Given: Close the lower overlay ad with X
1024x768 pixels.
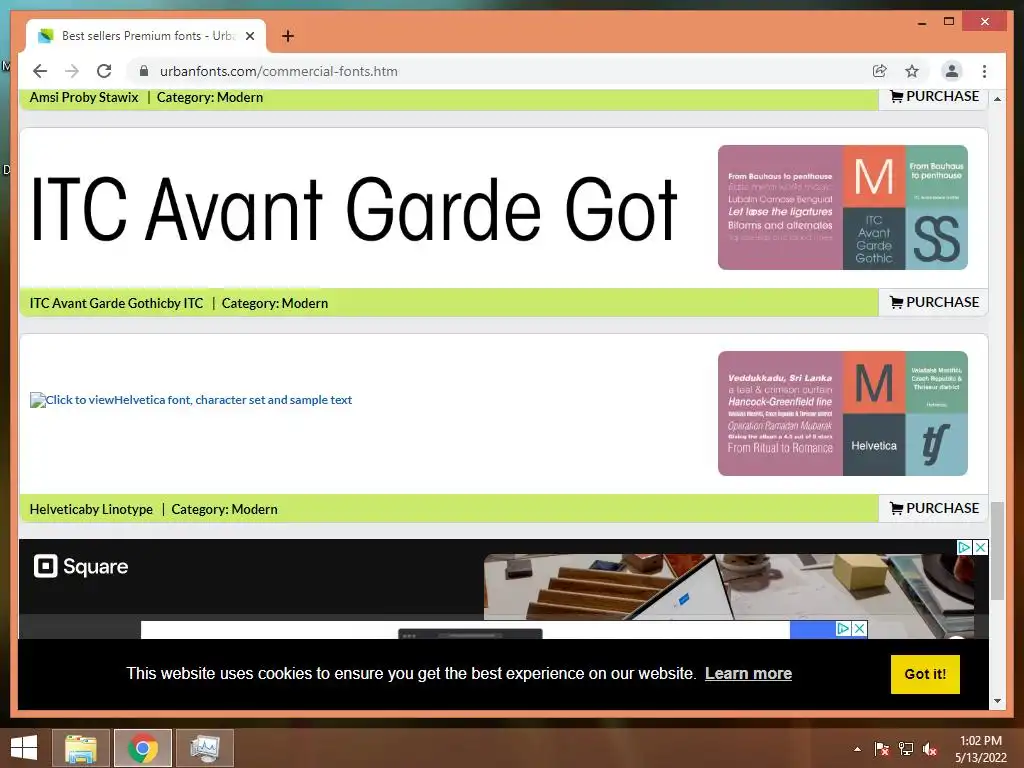Looking at the screenshot, I should click(x=860, y=628).
